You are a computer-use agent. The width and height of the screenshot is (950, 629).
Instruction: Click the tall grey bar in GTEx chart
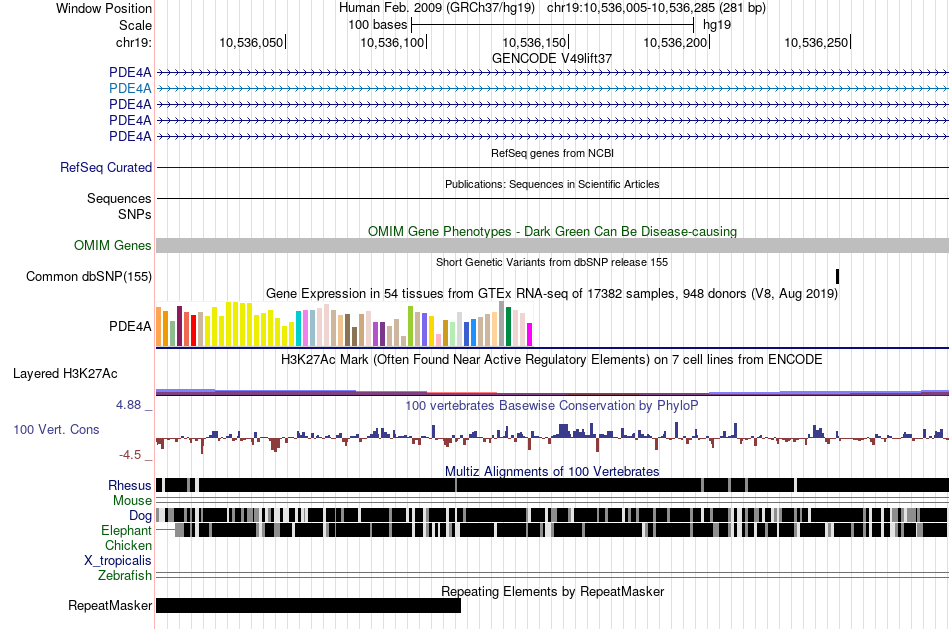502,324
